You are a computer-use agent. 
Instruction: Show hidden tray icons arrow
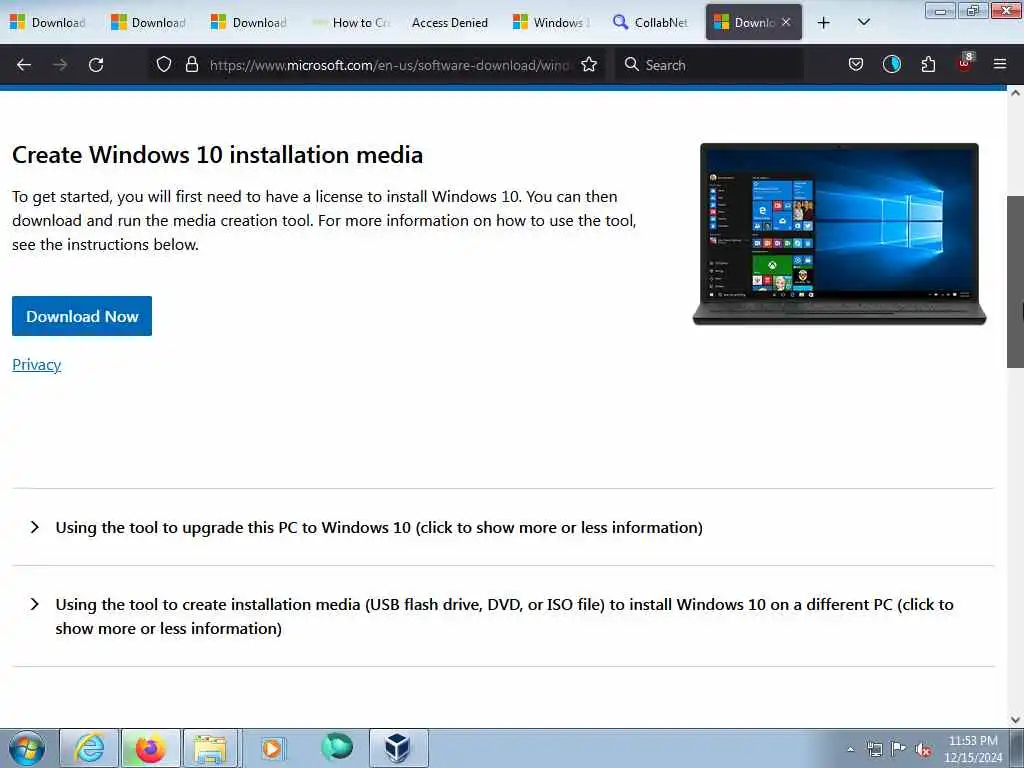click(850, 749)
